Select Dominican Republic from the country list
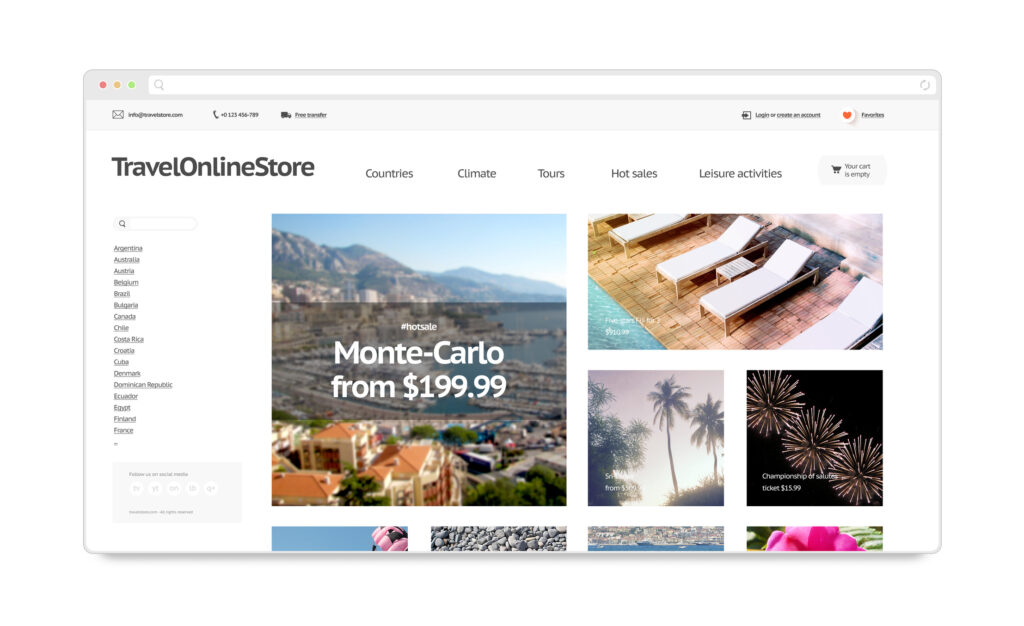The height and width of the screenshot is (626, 1024). pos(143,385)
